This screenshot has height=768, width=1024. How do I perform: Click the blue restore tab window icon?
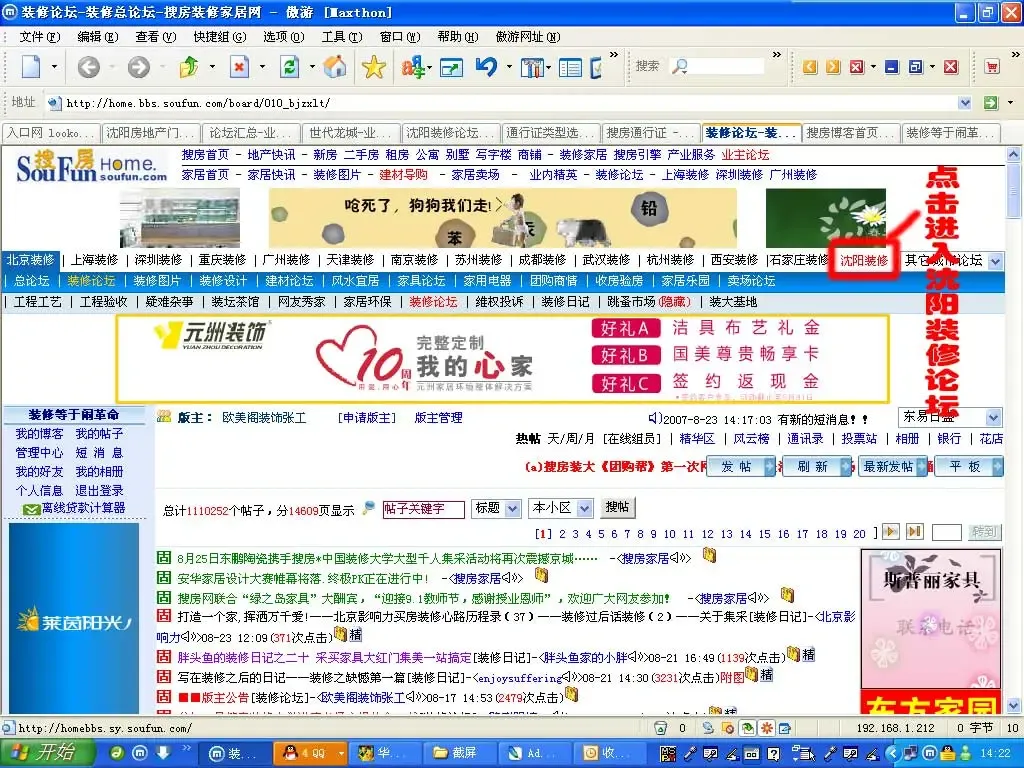pyautogui.click(x=916, y=67)
